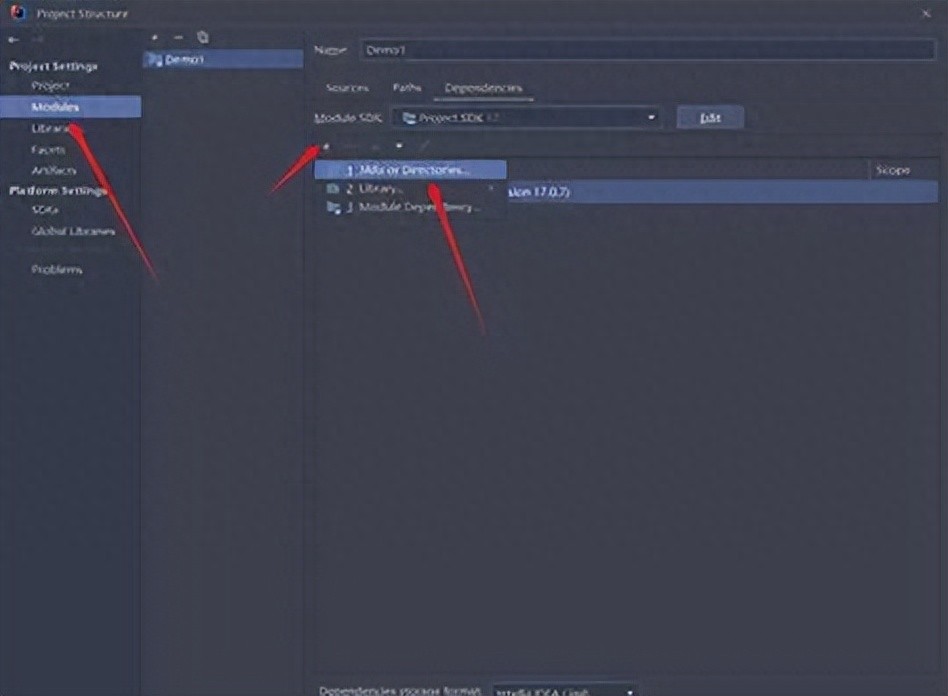Open Modules under Project Settings

point(70,107)
